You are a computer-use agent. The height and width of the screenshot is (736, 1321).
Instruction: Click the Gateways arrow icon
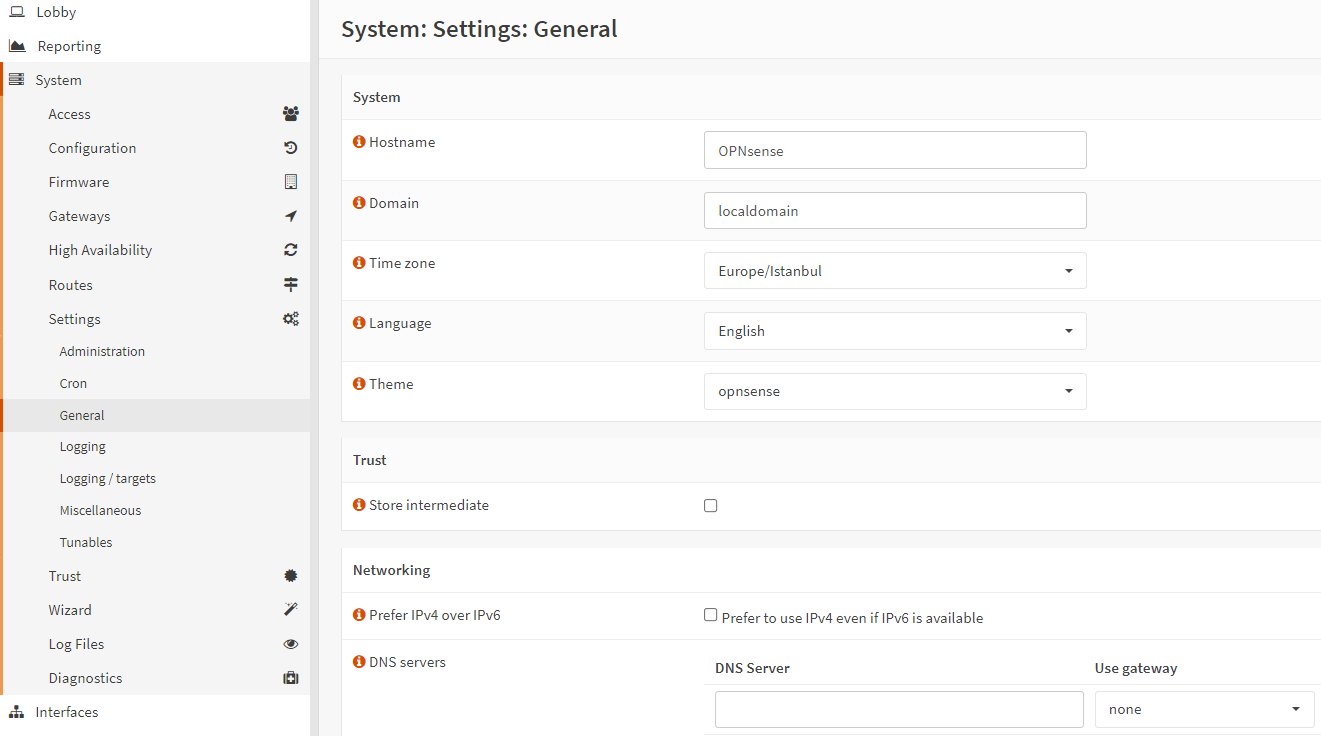click(x=290, y=216)
